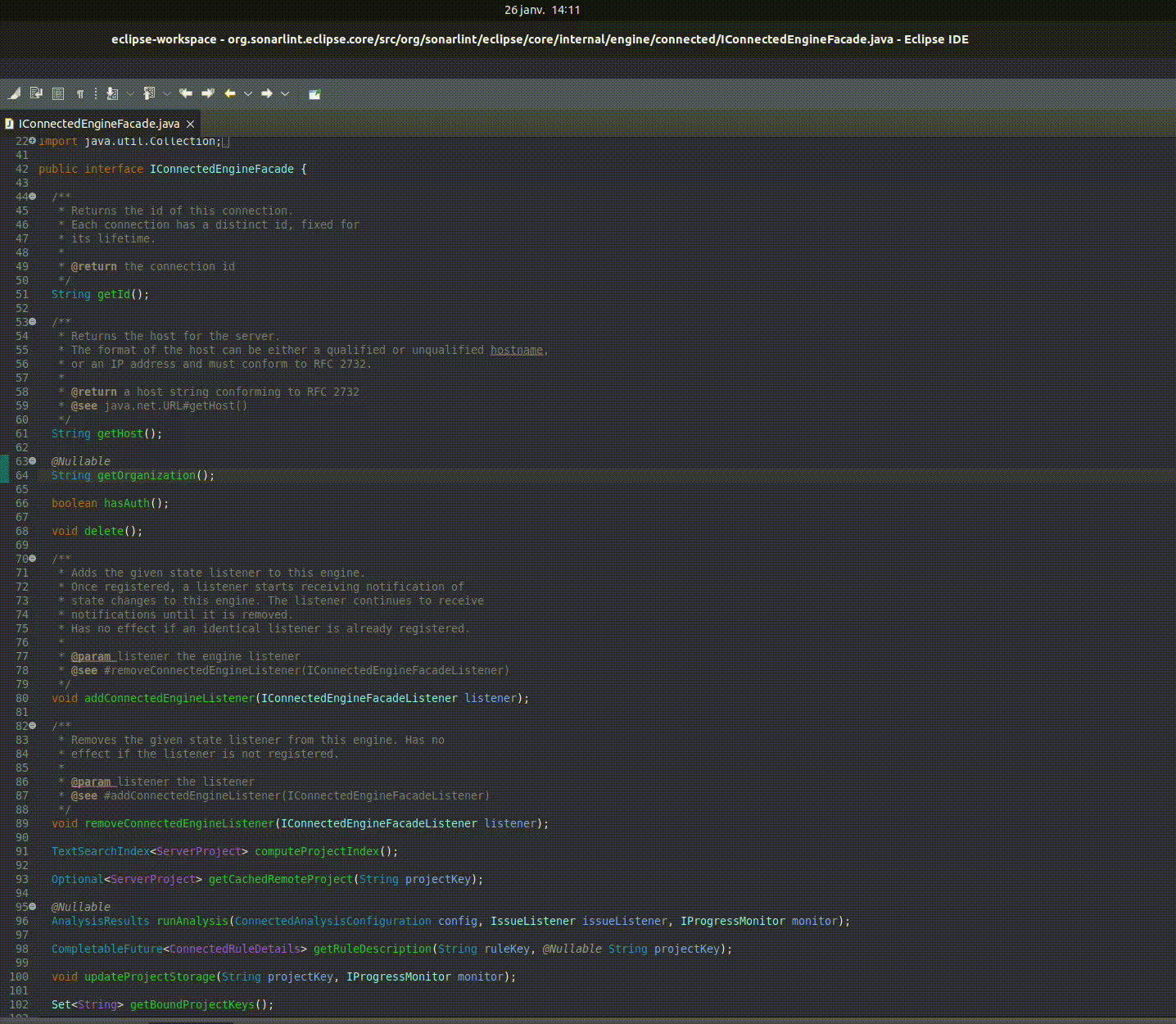Collapse the Javadoc comment at line 44
Screen dimensions: 1176x1024
(x=31, y=196)
